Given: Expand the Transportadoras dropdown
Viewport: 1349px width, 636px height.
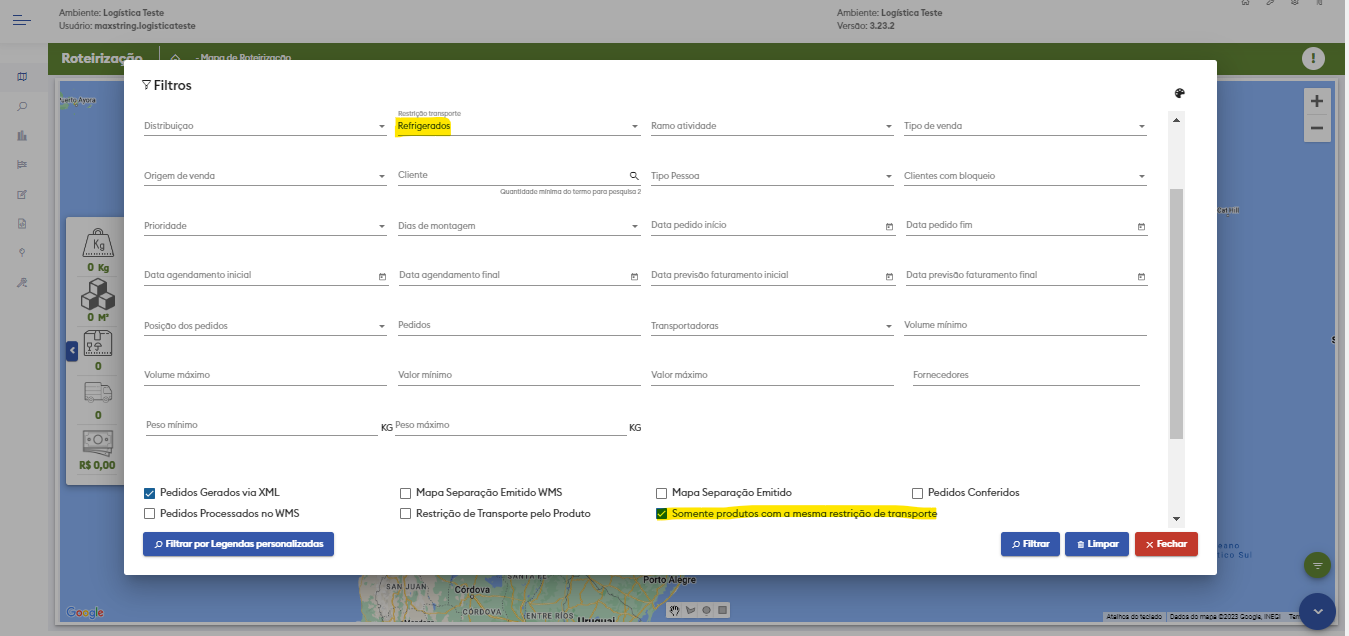Looking at the screenshot, I should tap(888, 327).
